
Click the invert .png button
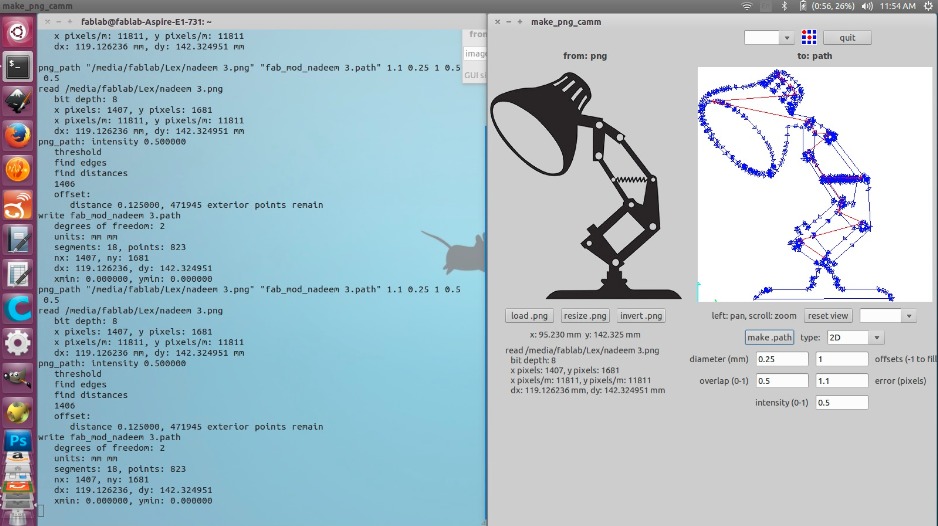641,316
